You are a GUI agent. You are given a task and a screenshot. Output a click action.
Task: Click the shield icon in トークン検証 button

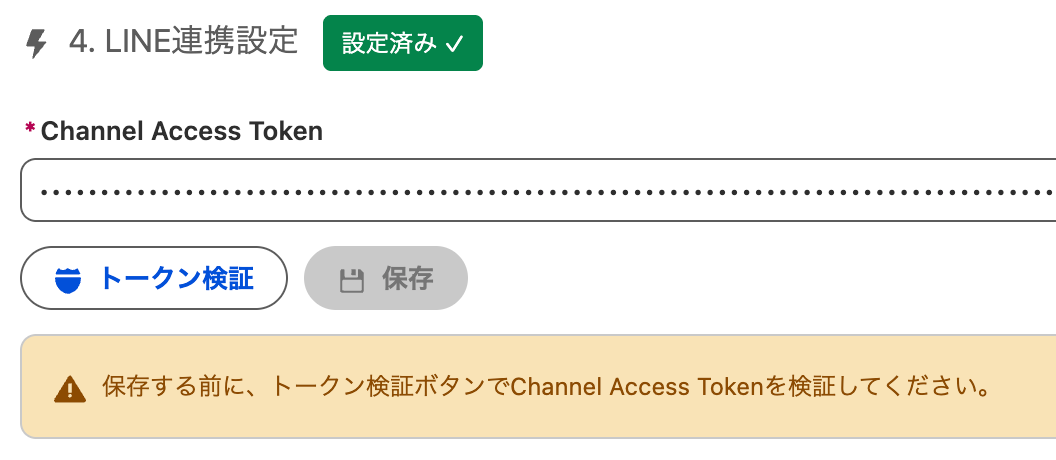pos(68,279)
